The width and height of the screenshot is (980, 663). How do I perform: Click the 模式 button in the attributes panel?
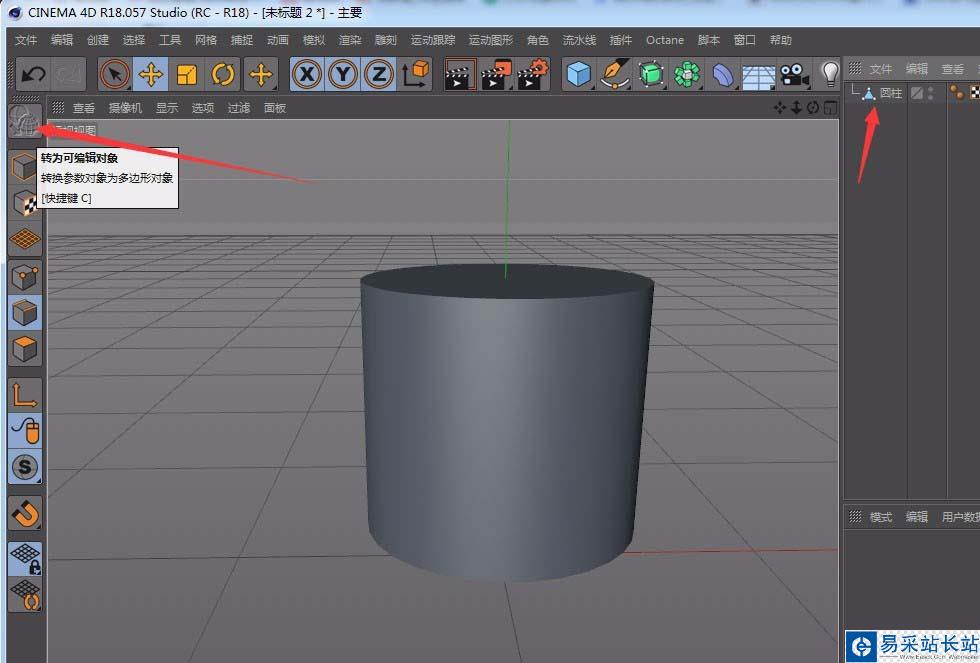click(x=880, y=517)
